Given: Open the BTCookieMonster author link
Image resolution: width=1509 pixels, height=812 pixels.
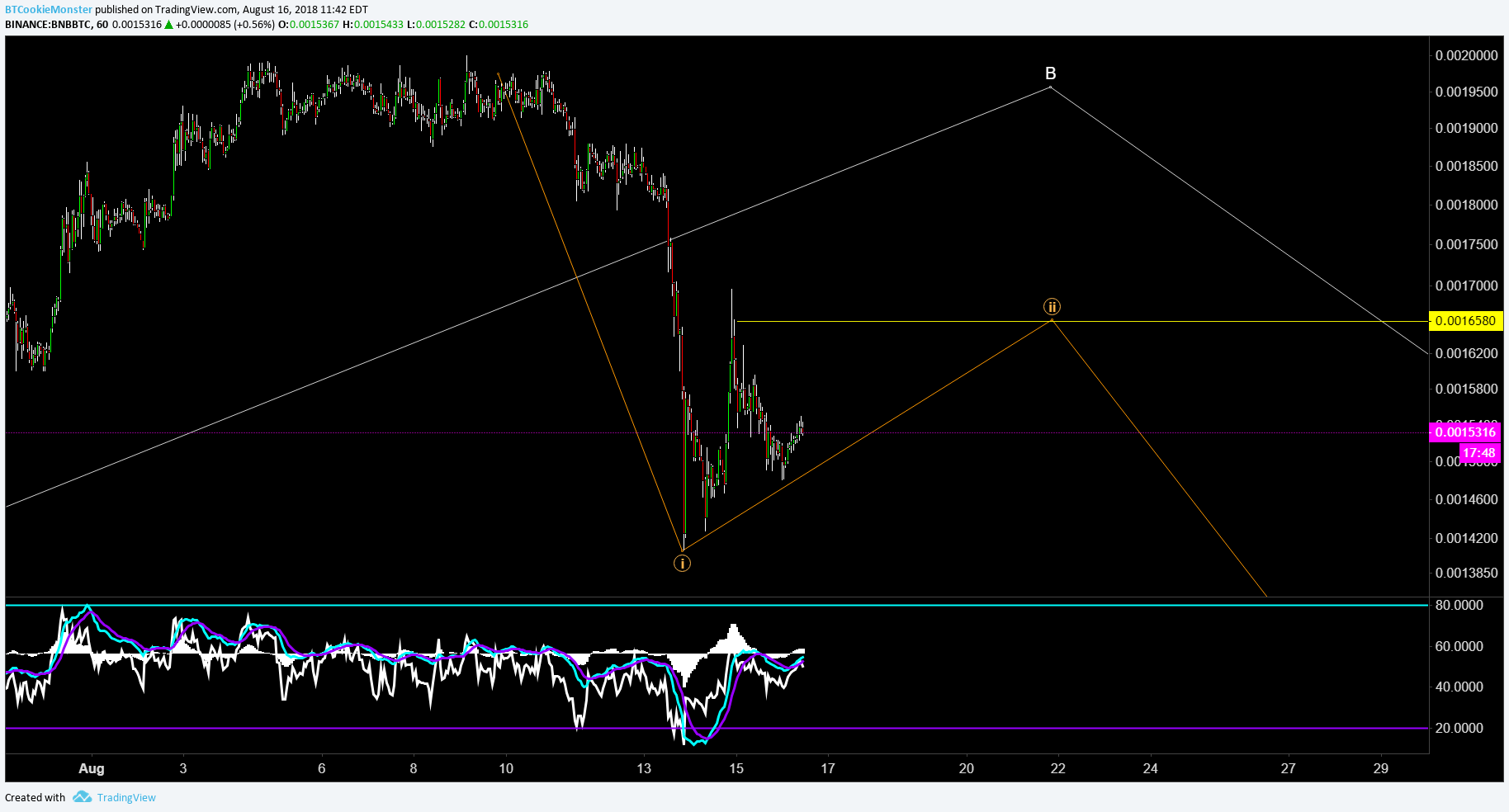Looking at the screenshot, I should (x=49, y=10).
